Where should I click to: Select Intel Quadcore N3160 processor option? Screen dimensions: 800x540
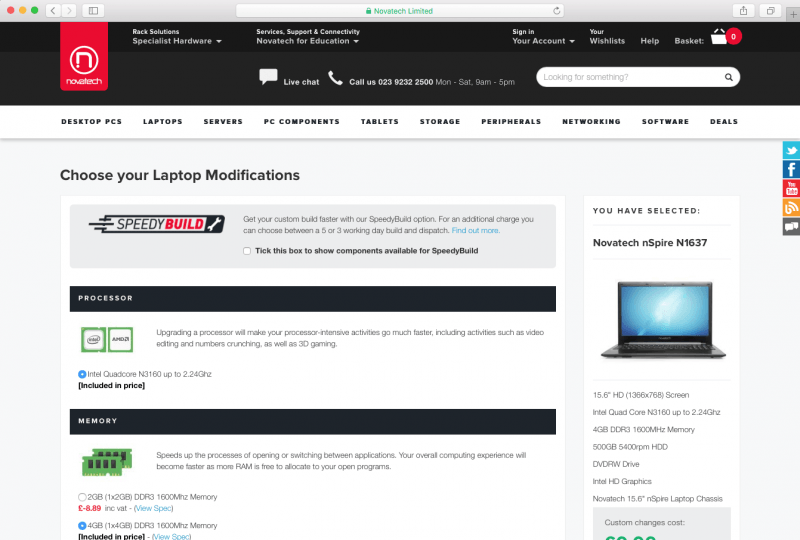pyautogui.click(x=82, y=374)
